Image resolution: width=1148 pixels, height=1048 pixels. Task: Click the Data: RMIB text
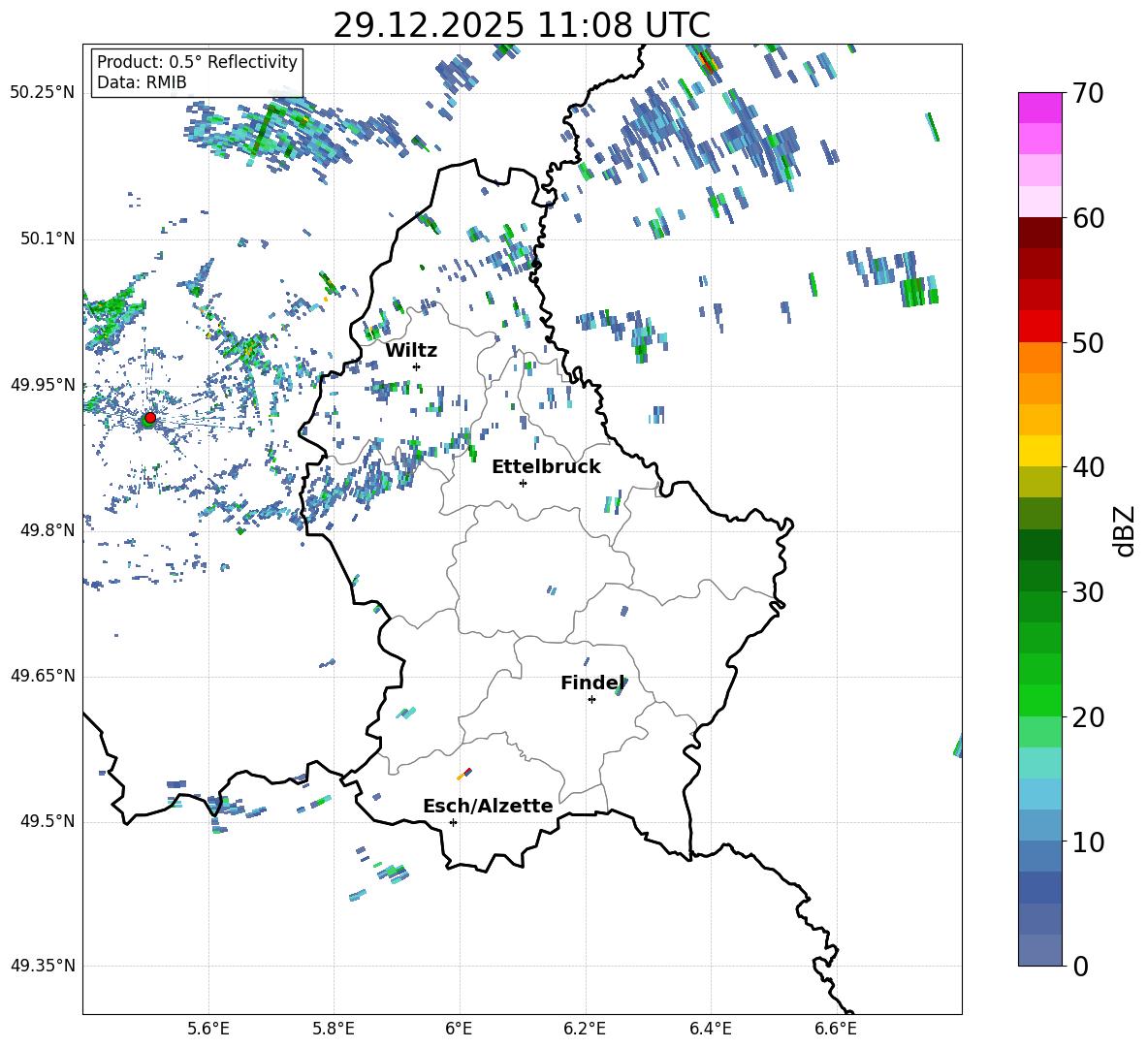(142, 82)
